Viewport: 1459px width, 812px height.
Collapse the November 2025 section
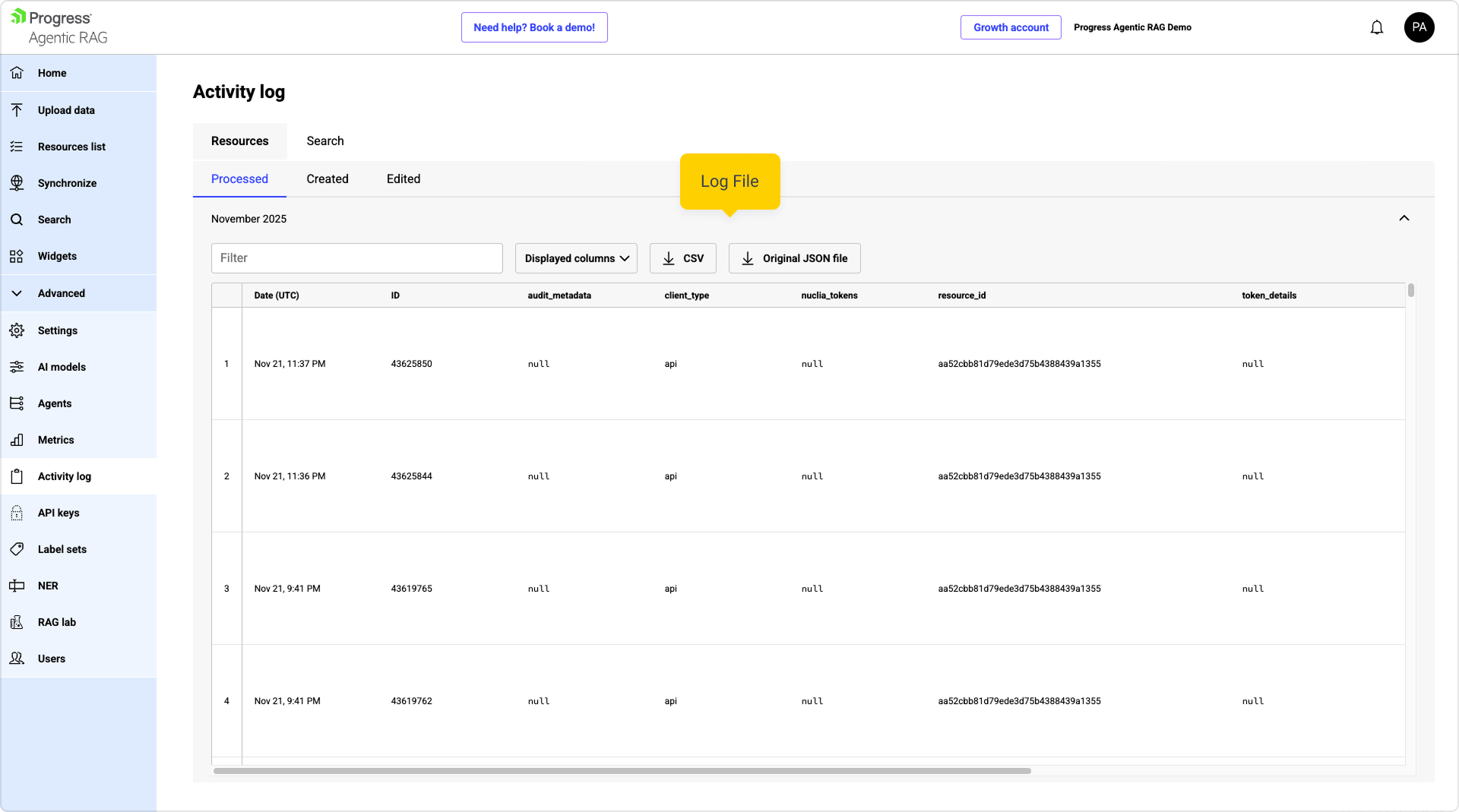click(x=1404, y=219)
